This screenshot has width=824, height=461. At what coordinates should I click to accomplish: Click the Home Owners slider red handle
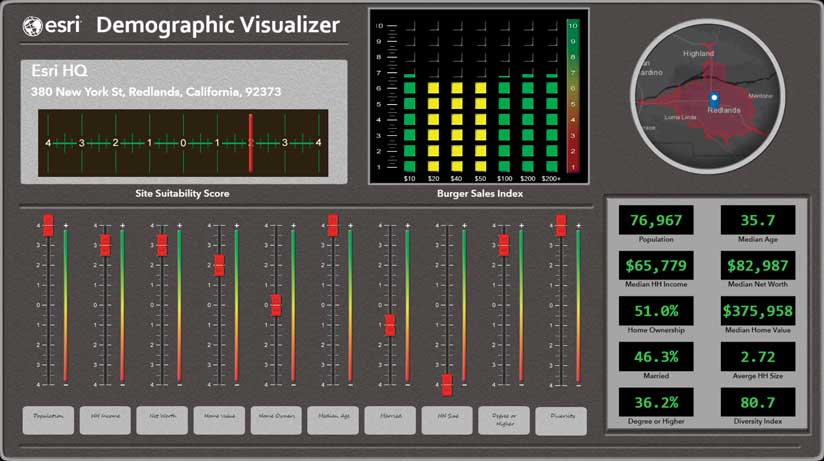276,305
